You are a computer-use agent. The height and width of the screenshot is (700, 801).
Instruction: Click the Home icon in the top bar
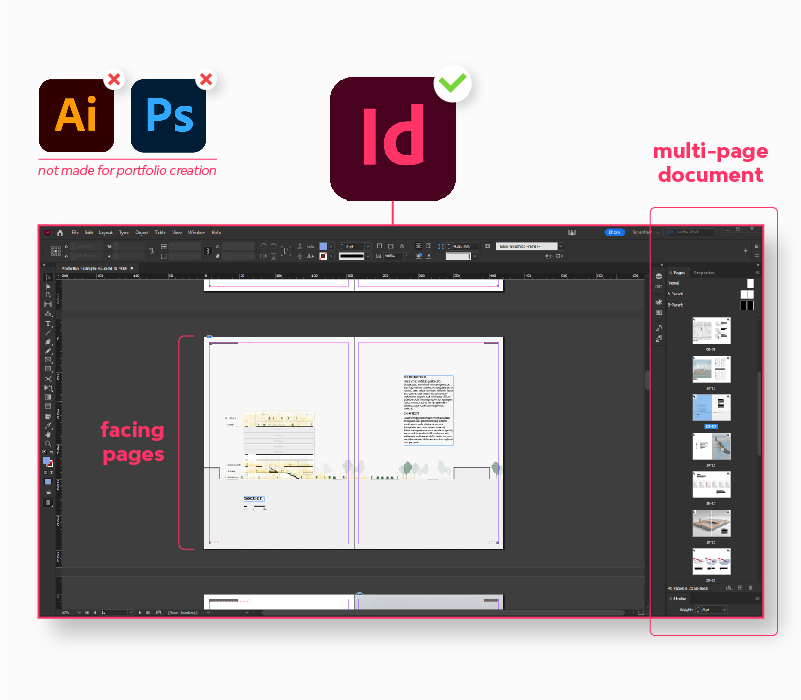coord(59,232)
